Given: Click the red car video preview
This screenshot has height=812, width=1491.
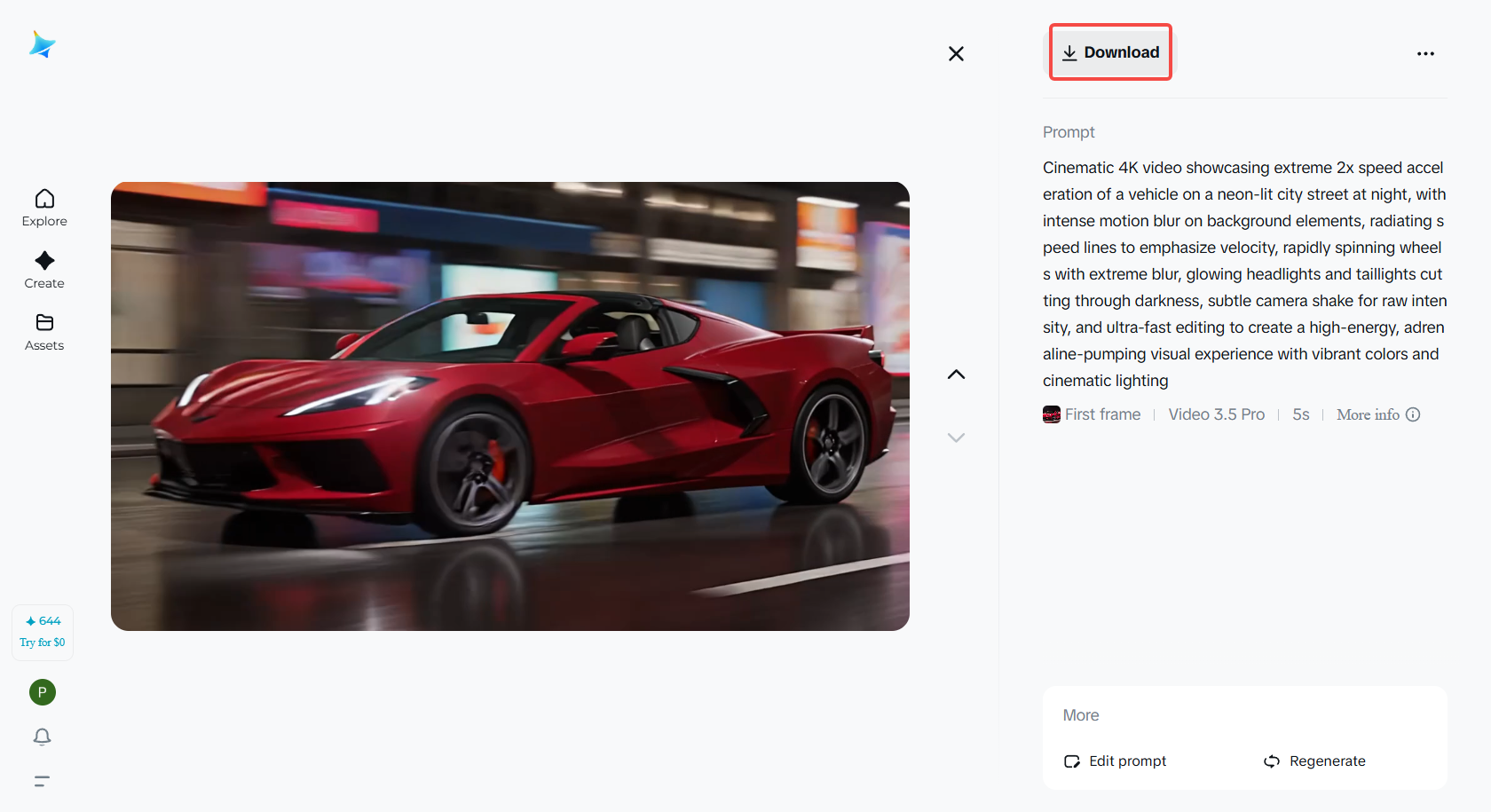Looking at the screenshot, I should [x=510, y=406].
